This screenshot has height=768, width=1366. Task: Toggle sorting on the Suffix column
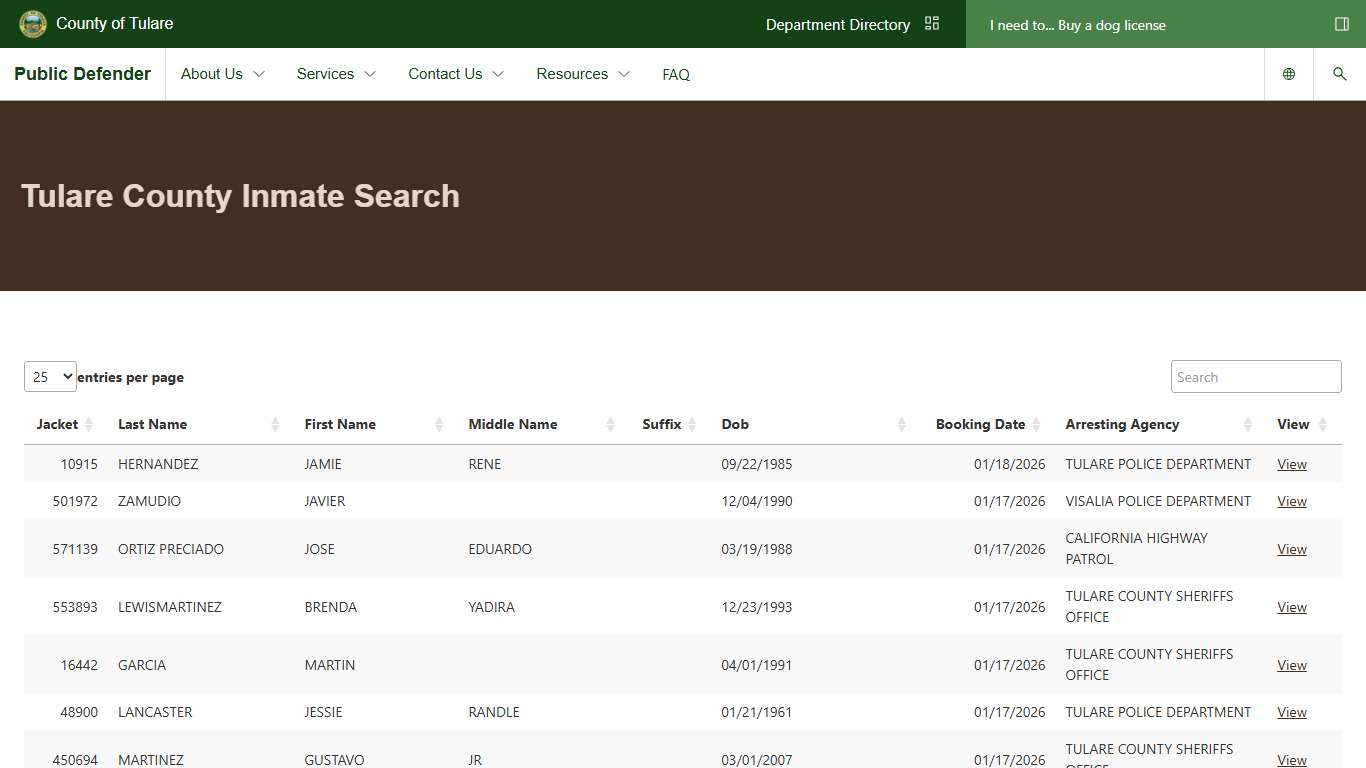(x=689, y=424)
